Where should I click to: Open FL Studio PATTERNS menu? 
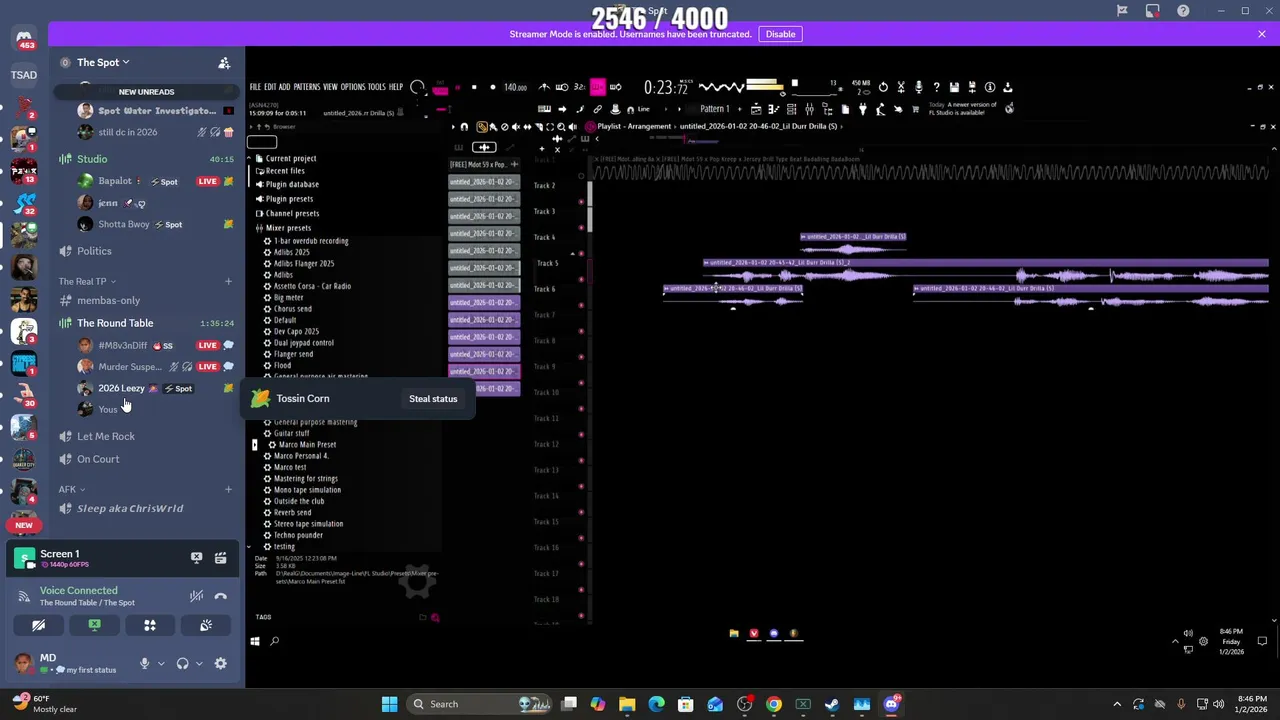click(307, 87)
